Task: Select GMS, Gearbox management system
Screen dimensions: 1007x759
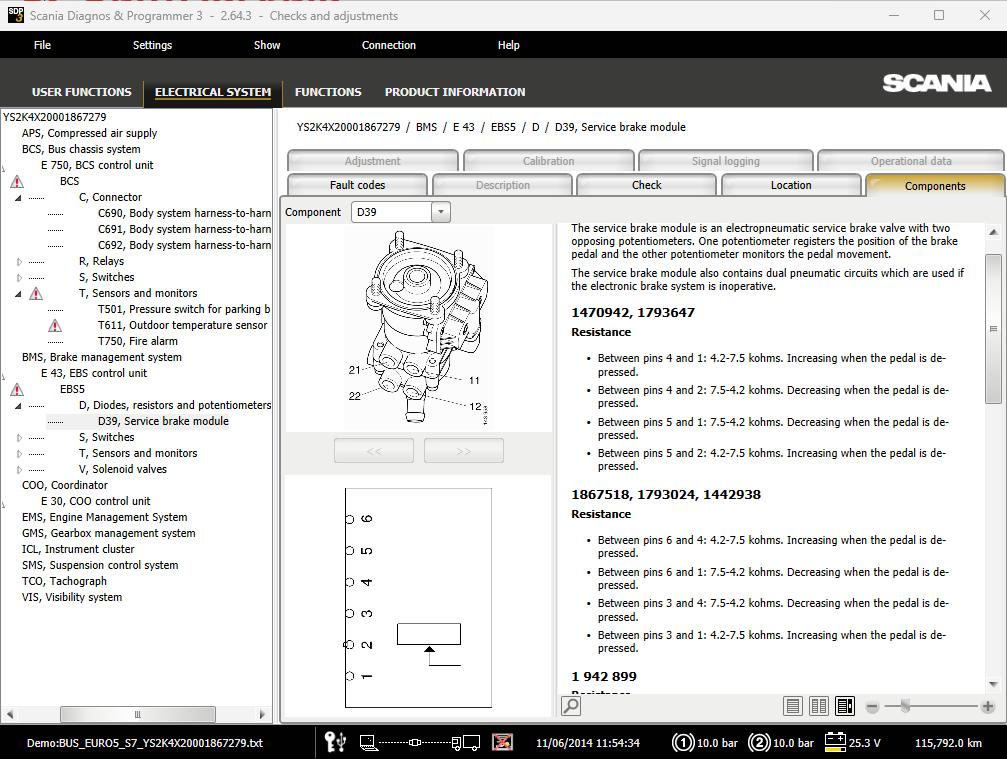Action: [x=109, y=534]
